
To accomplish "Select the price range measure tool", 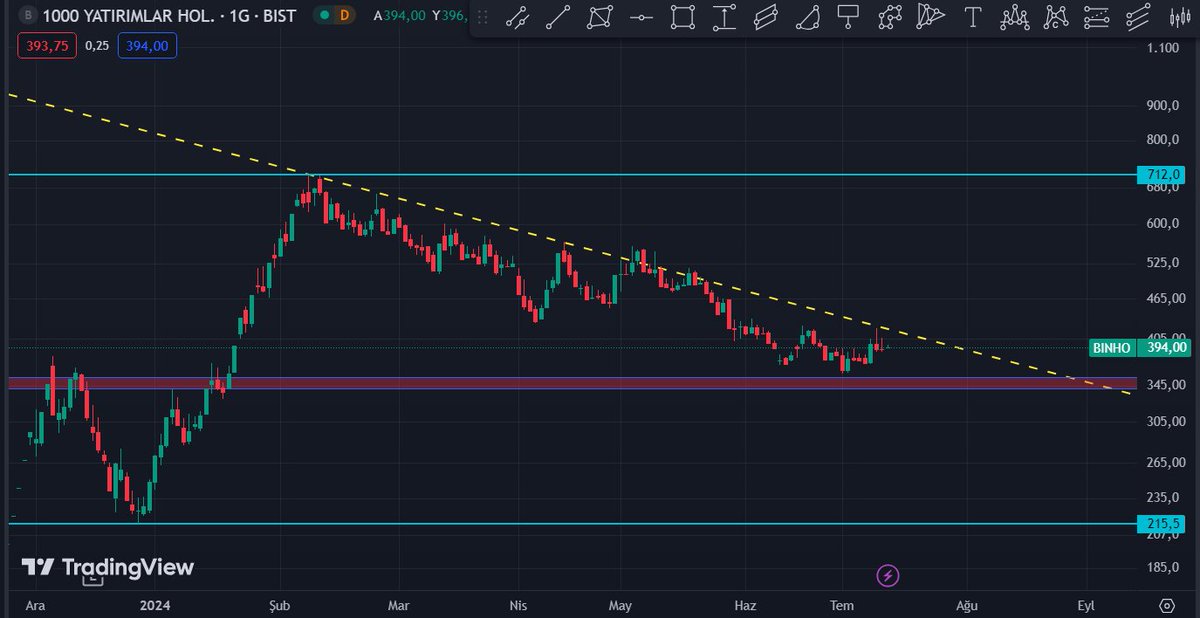I will (724, 17).
